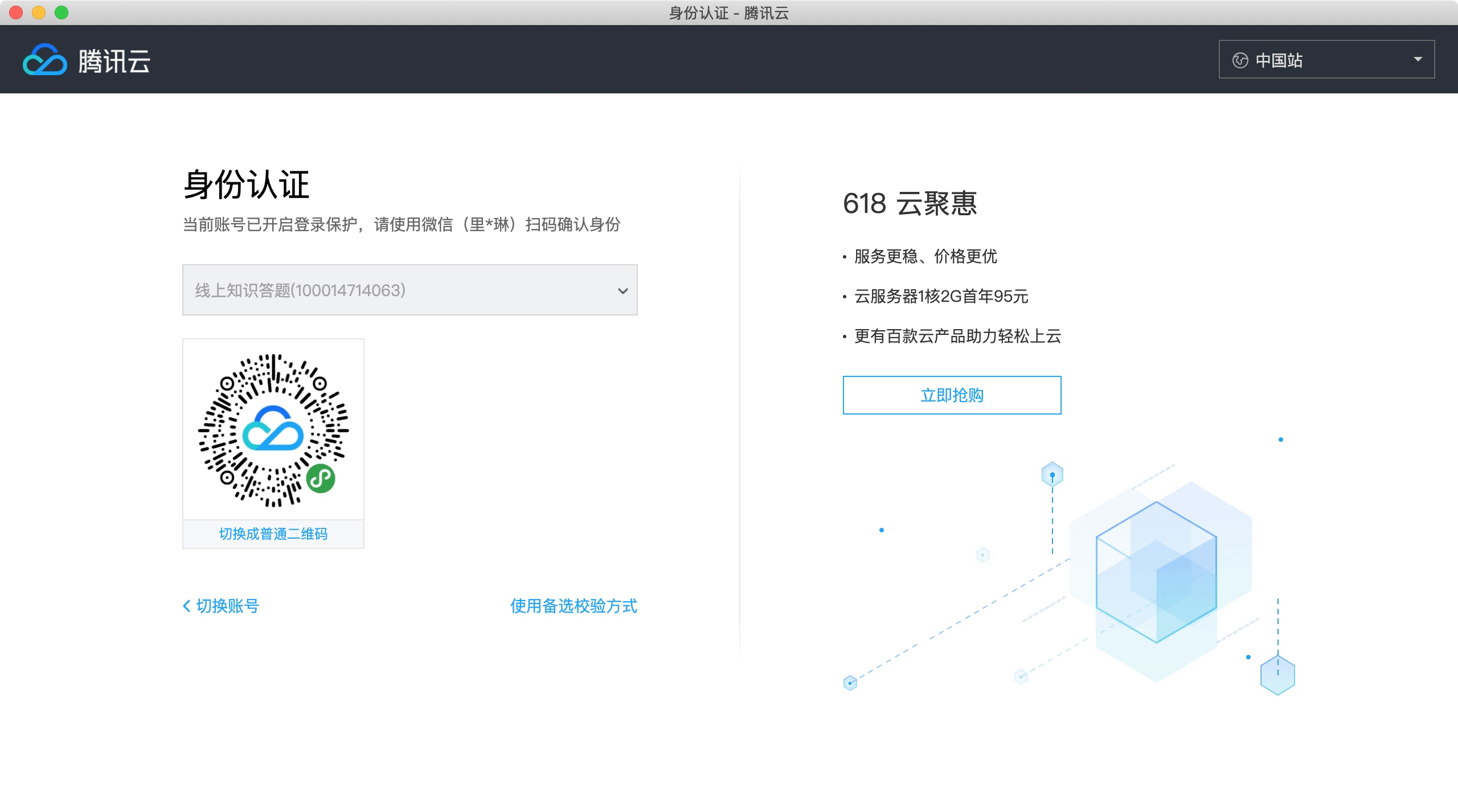Click the 中国站 dropdown caret arrow

point(1418,59)
